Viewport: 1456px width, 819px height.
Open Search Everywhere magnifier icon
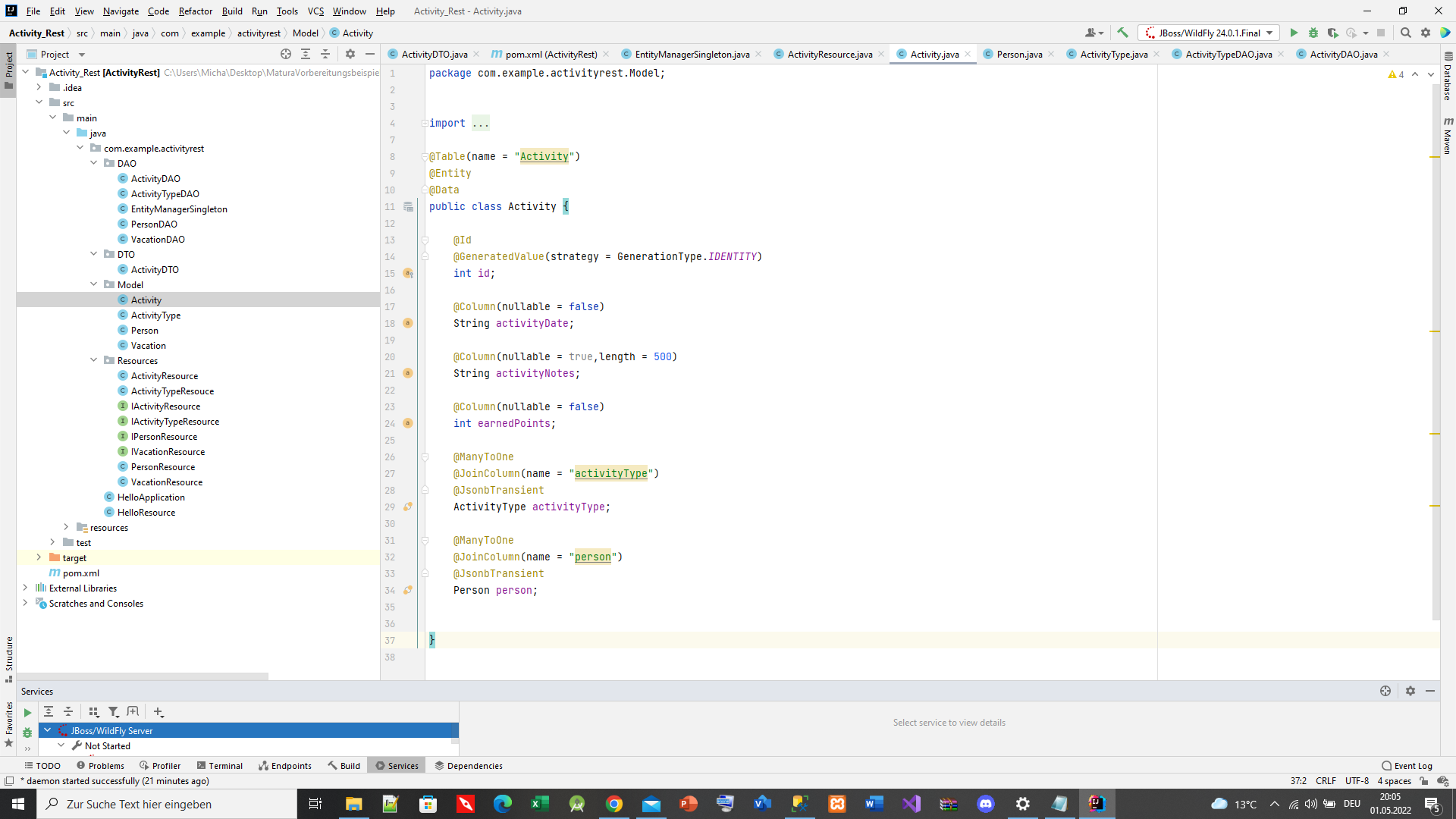(1405, 33)
